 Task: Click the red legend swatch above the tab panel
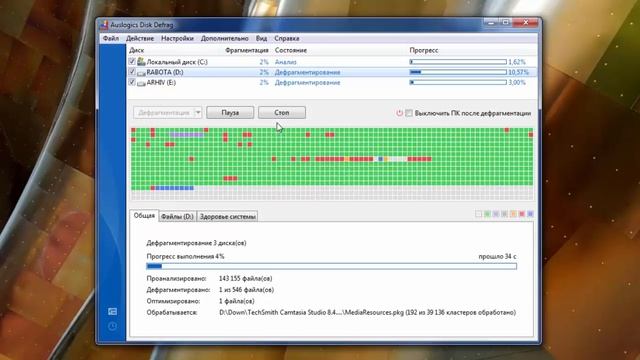click(522, 214)
